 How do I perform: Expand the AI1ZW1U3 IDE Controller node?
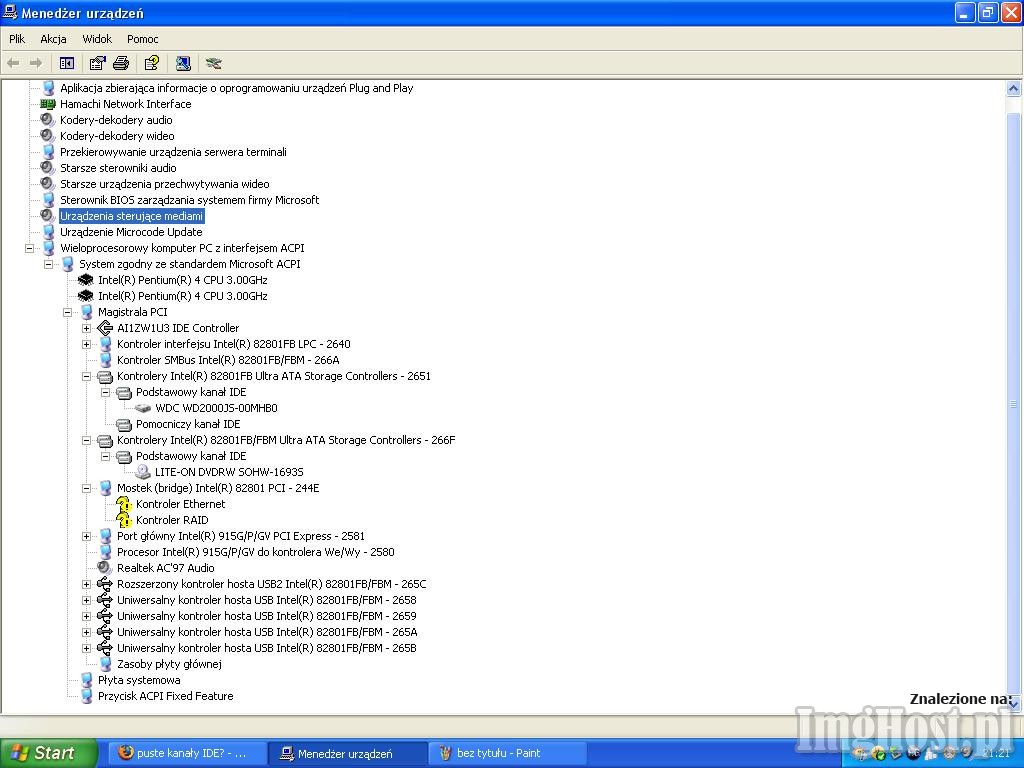[x=86, y=328]
